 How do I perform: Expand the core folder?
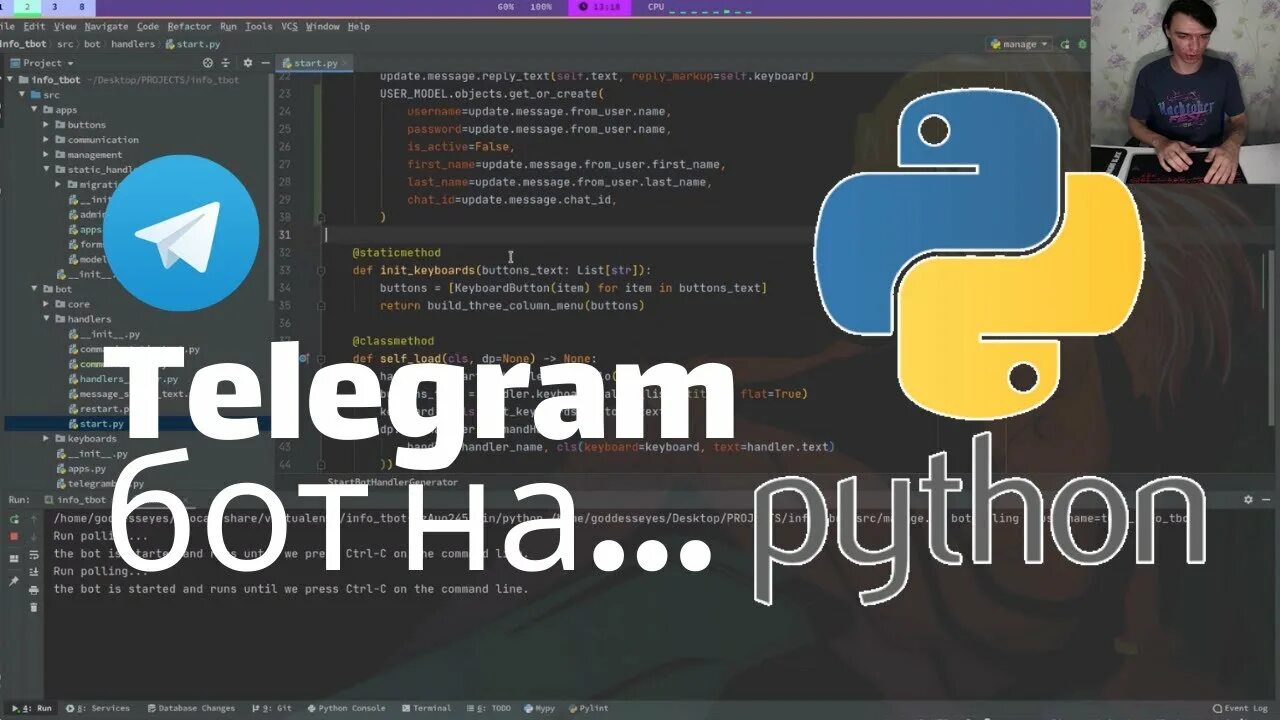(46, 304)
